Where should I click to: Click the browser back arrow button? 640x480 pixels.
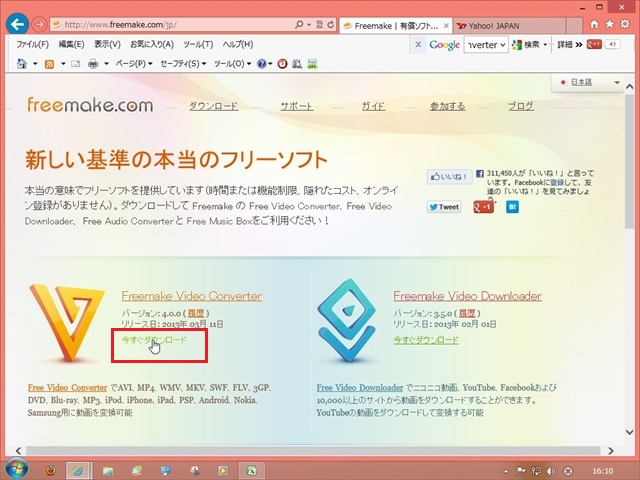pyautogui.click(x=17, y=23)
